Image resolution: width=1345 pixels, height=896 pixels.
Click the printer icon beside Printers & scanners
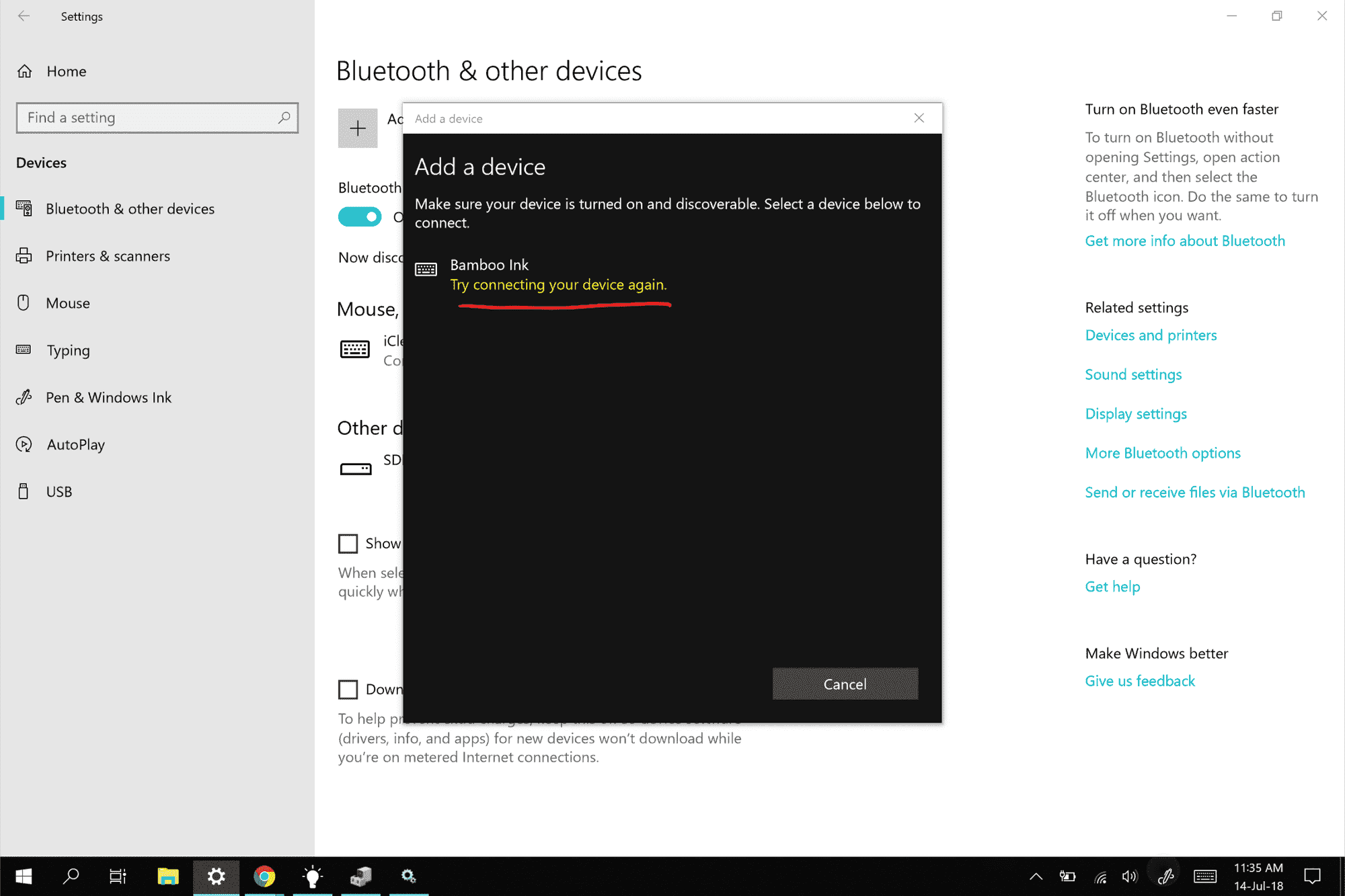pyautogui.click(x=24, y=256)
